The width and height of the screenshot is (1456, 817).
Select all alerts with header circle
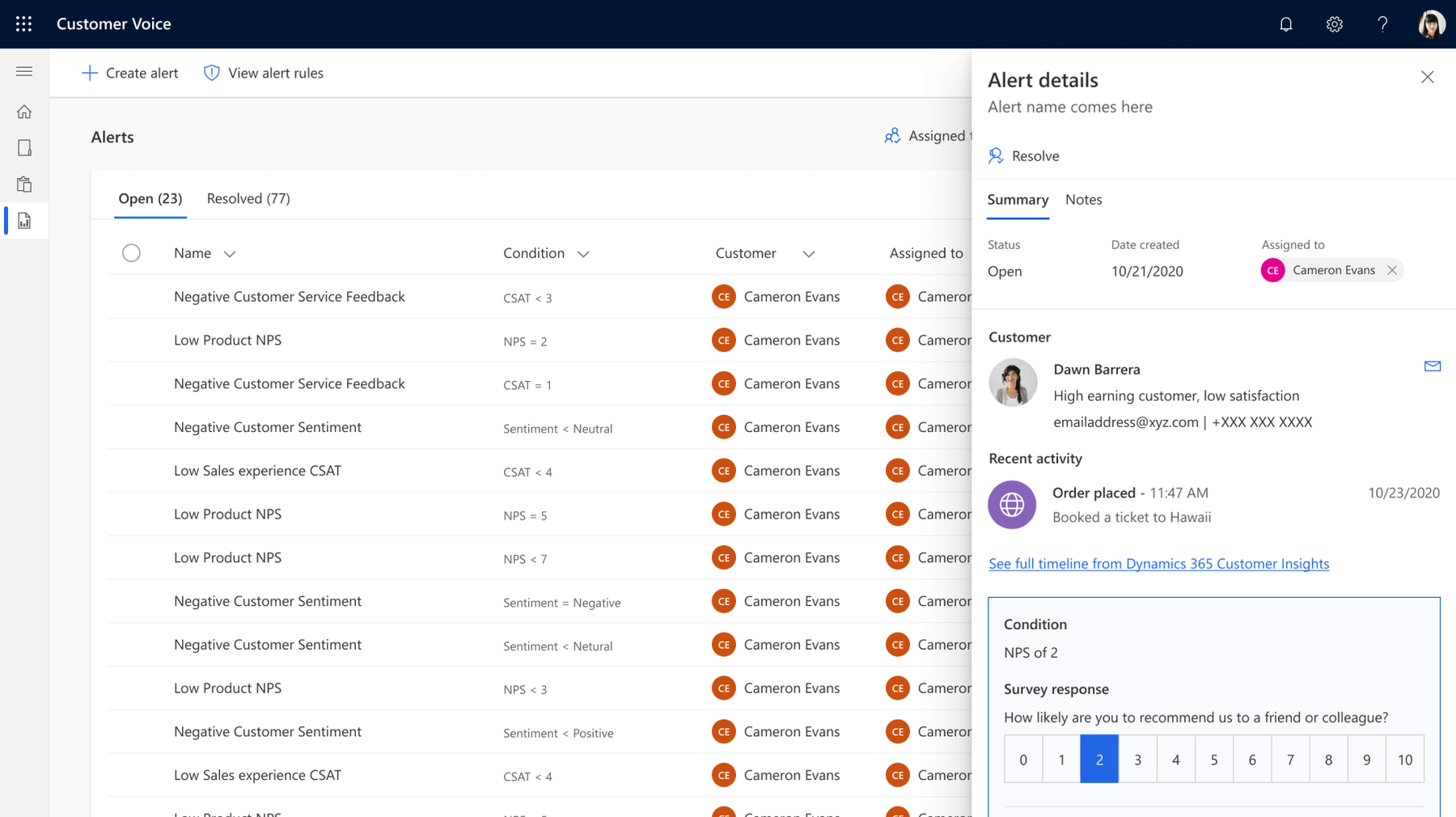131,253
